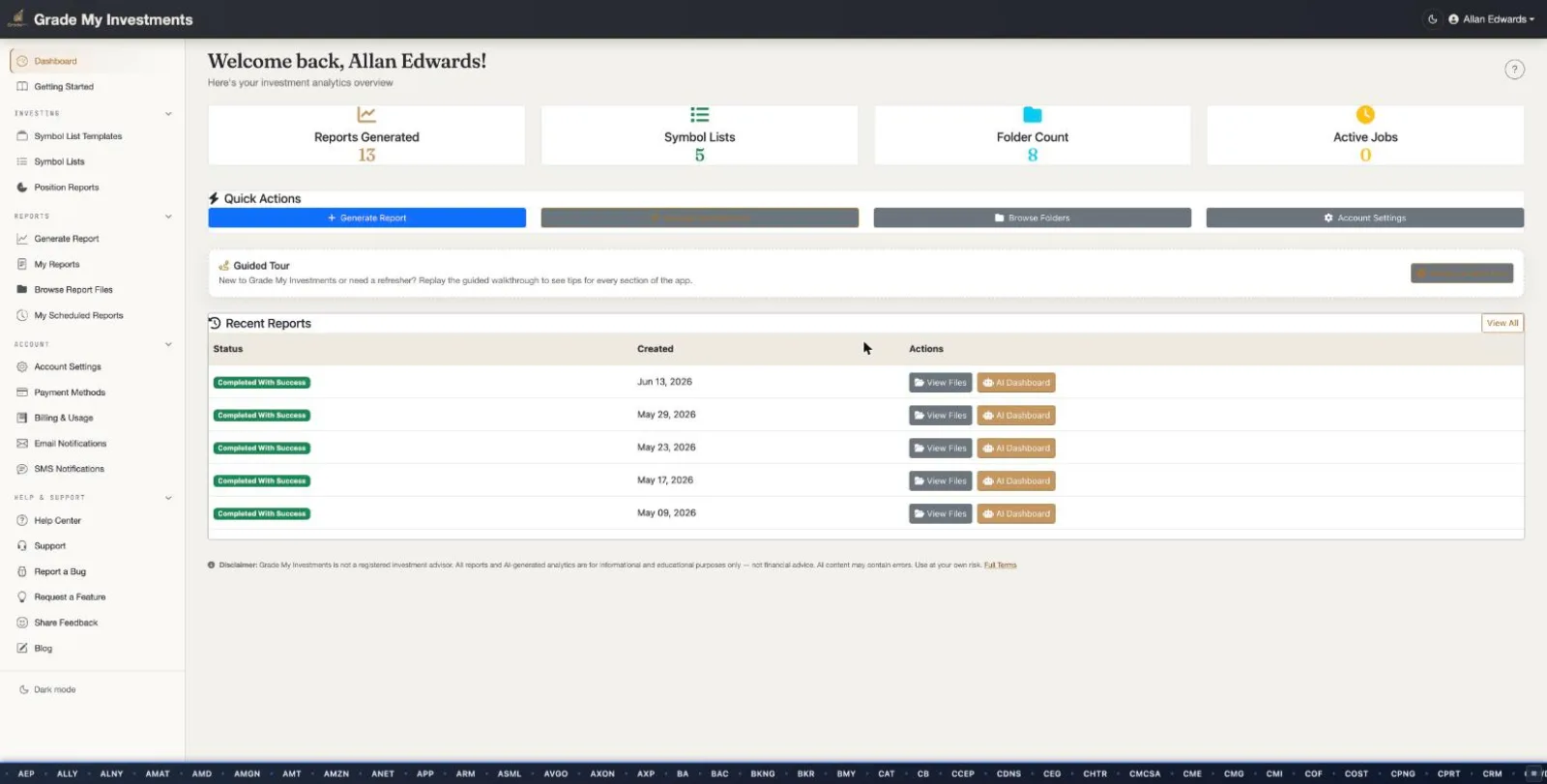Click the Billing & Usage icon
This screenshot has width=1547, height=784.
tap(22, 418)
